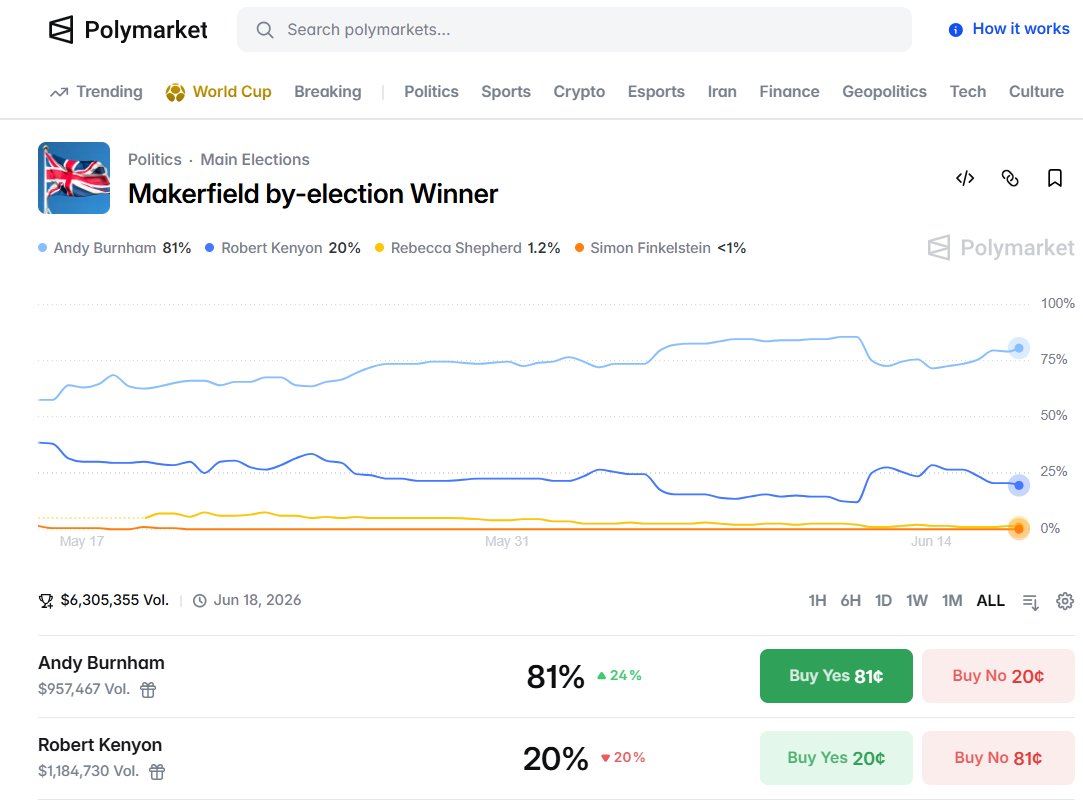
Task: Buy Yes 81¢ for Andy Burnham
Action: pyautogui.click(x=836, y=676)
